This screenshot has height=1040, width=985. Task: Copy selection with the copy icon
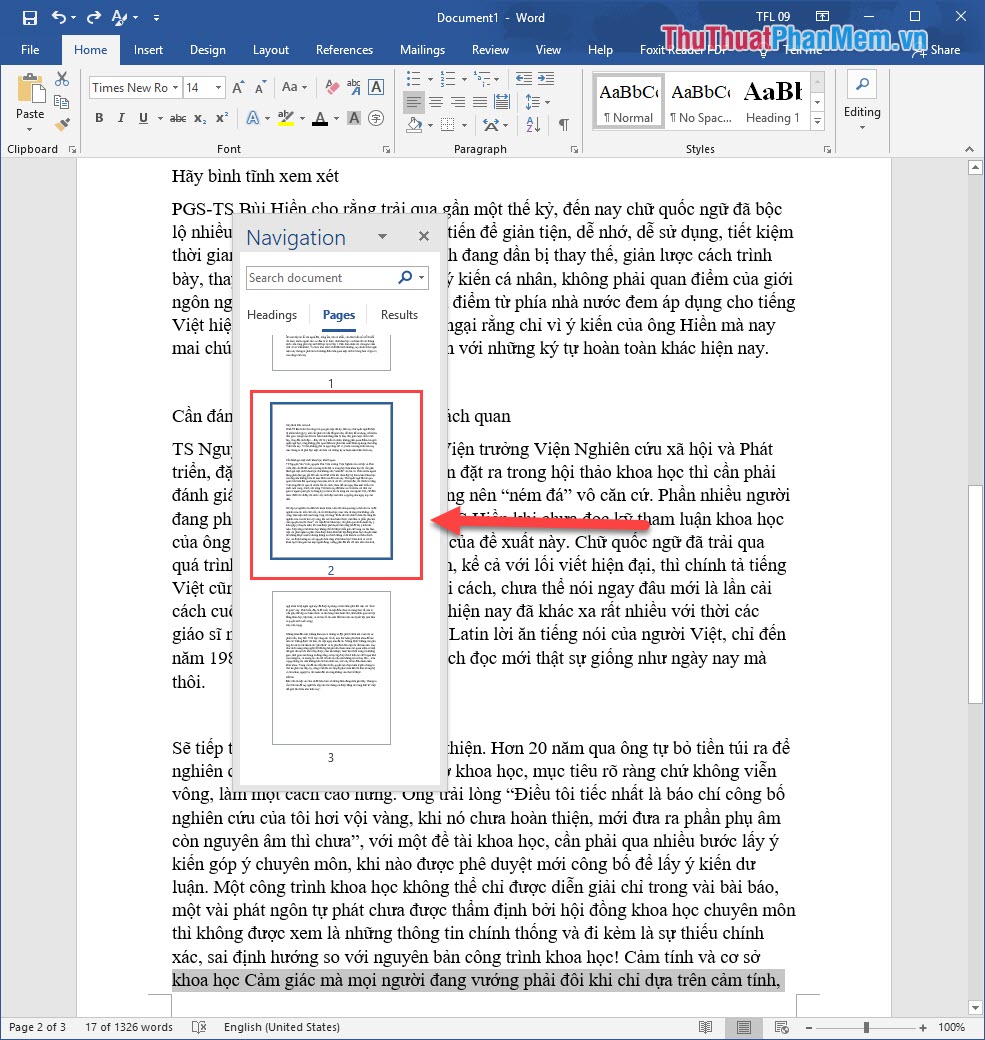[62, 101]
